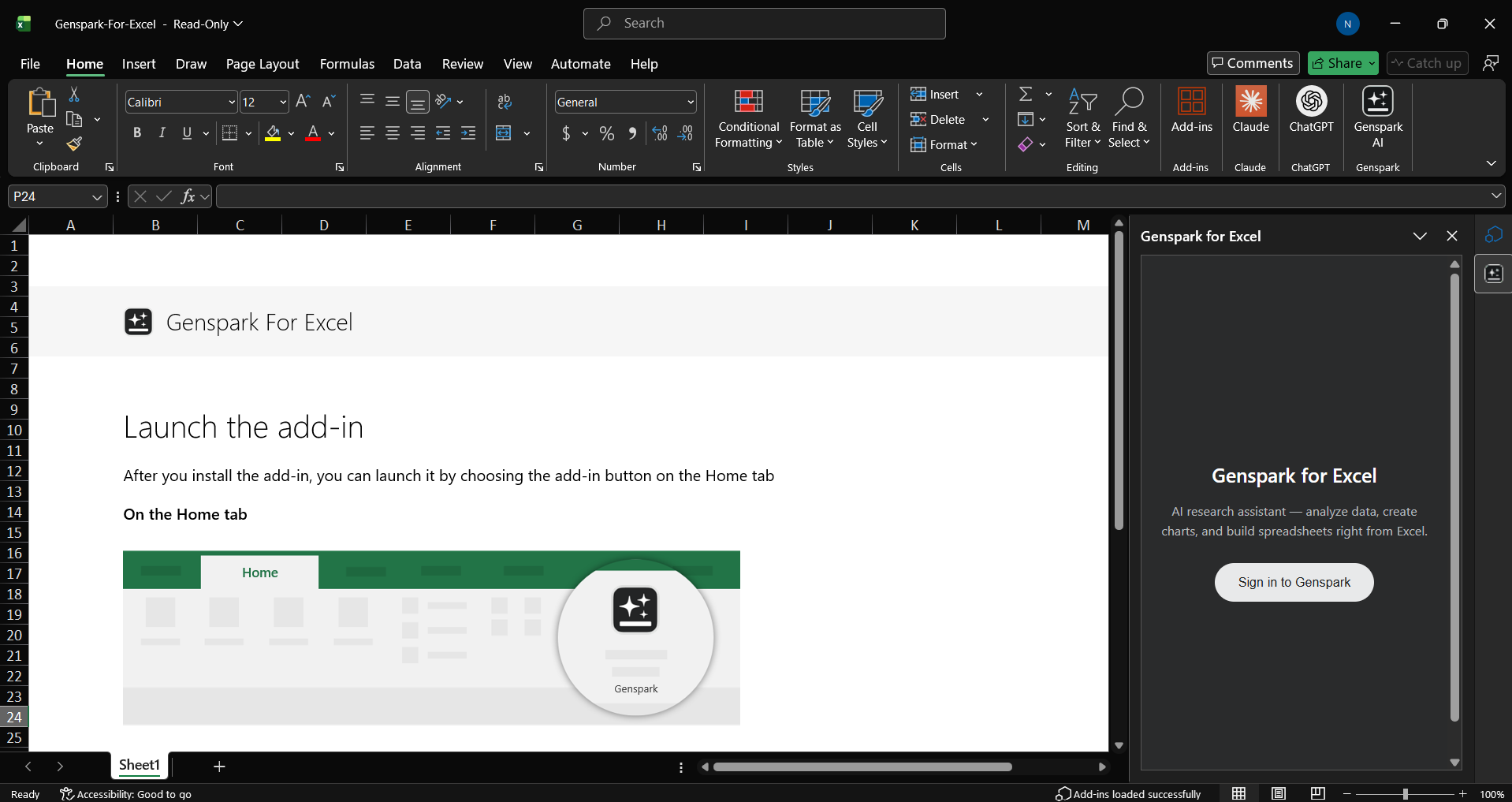Image resolution: width=1512 pixels, height=802 pixels.
Task: Toggle Underline formatting
Action: [187, 133]
